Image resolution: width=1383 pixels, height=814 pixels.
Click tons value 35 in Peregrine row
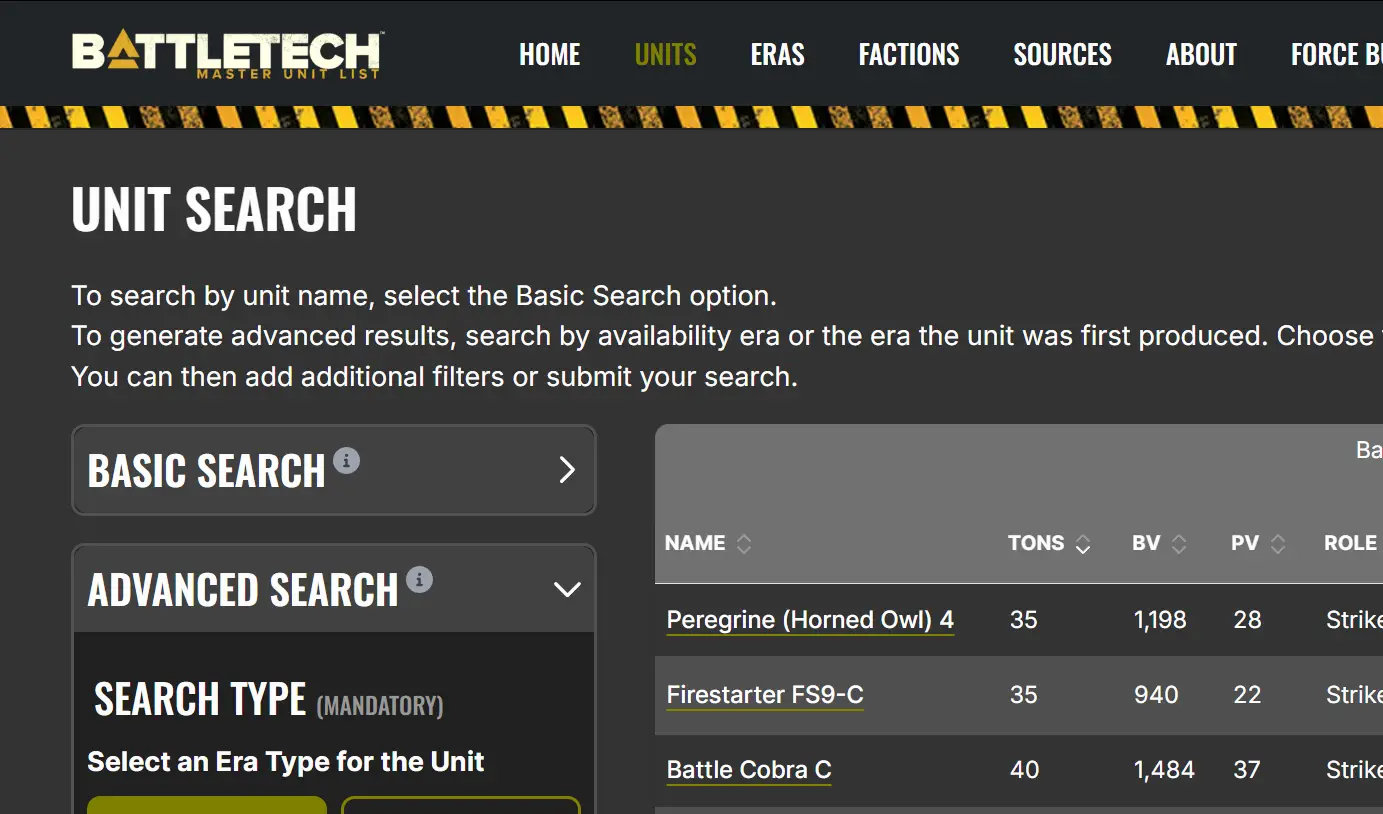tap(1024, 620)
